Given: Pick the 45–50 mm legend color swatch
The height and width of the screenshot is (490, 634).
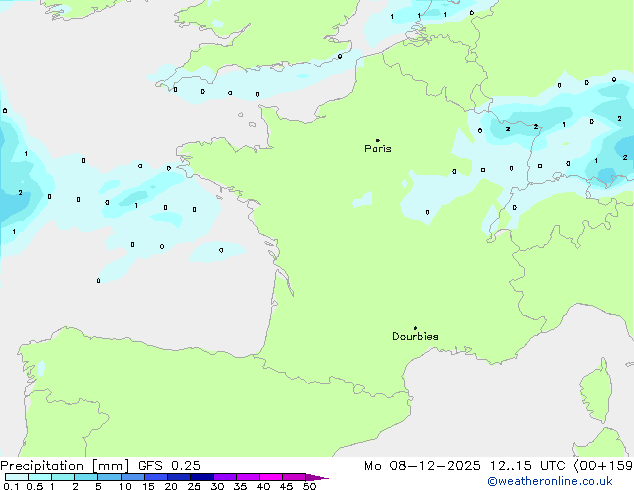Looking at the screenshot, I should (x=294, y=477).
